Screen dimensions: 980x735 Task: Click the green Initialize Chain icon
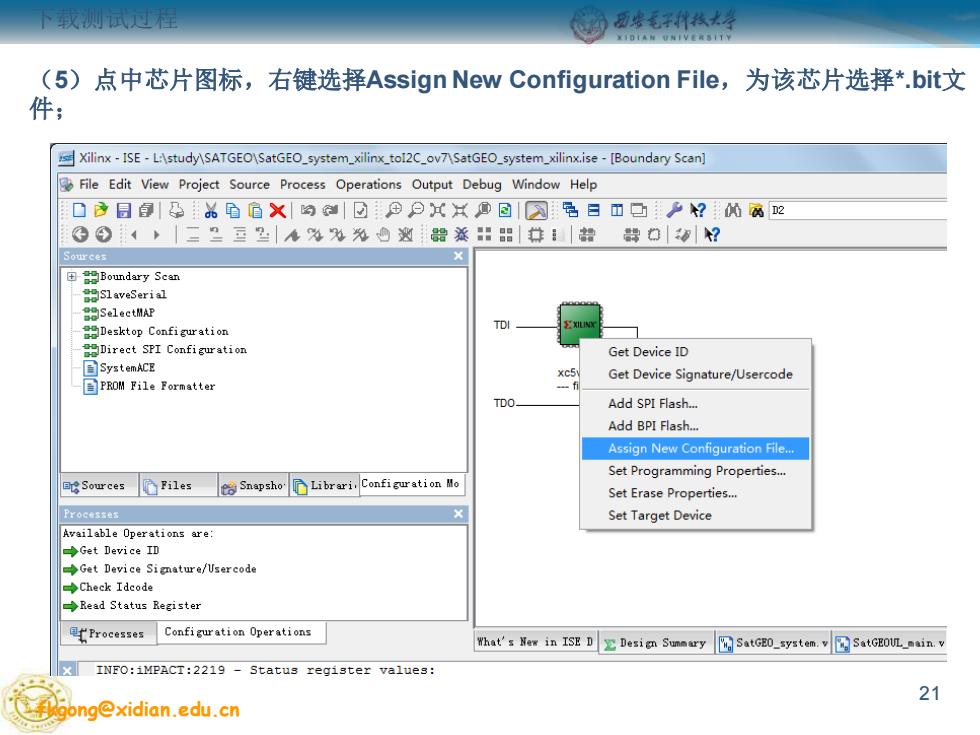[439, 234]
